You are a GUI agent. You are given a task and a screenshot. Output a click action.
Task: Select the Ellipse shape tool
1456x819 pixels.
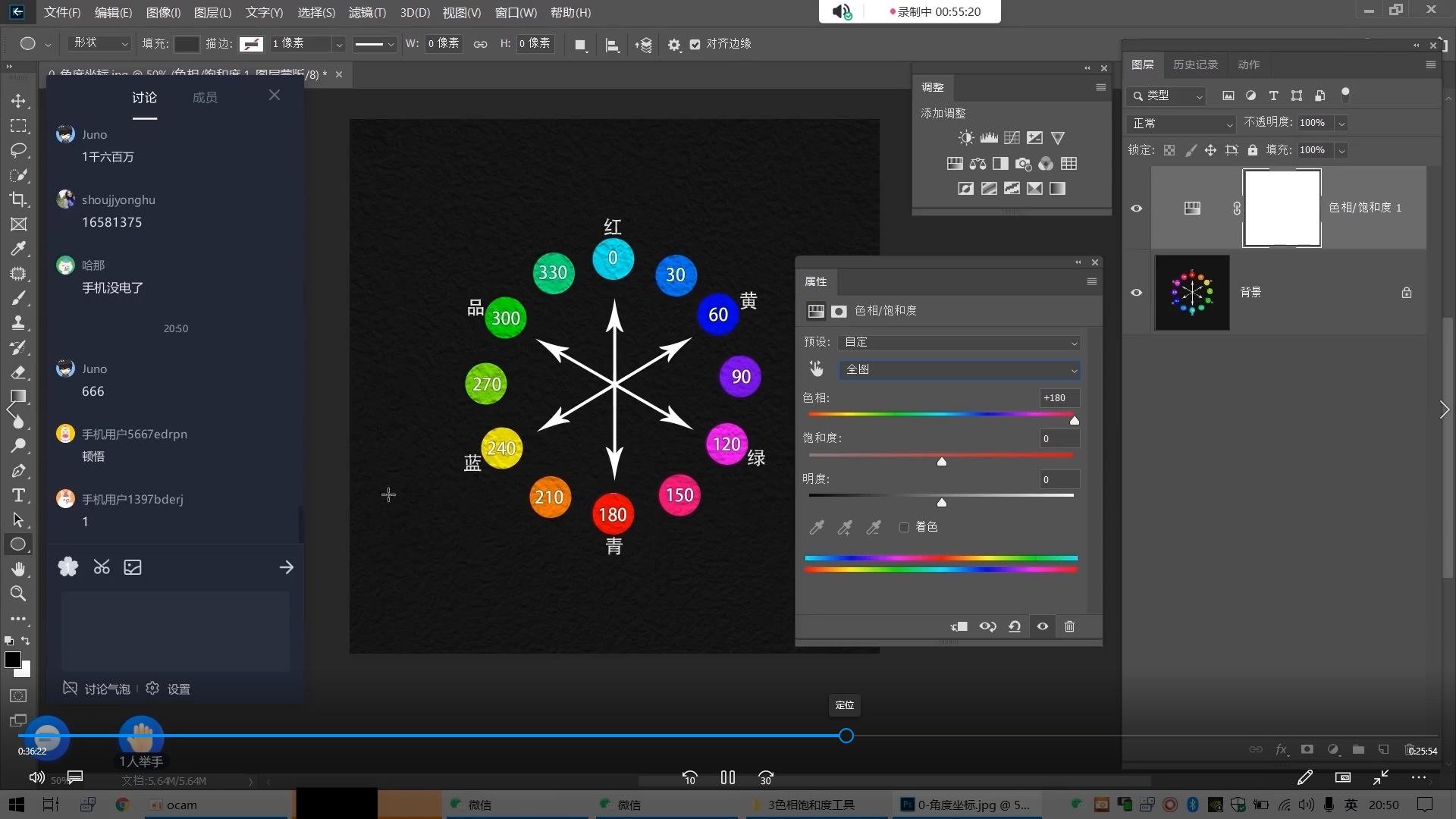point(18,544)
